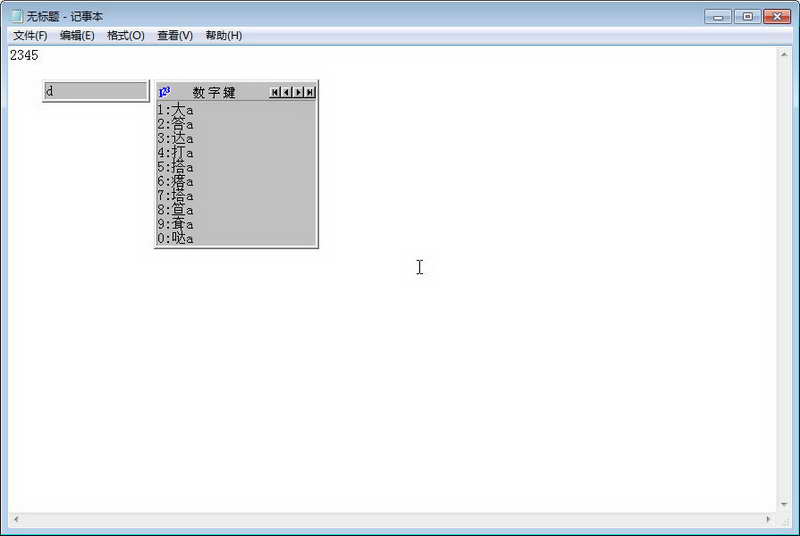
Task: Open the 文件(F) menu
Action: coord(30,36)
